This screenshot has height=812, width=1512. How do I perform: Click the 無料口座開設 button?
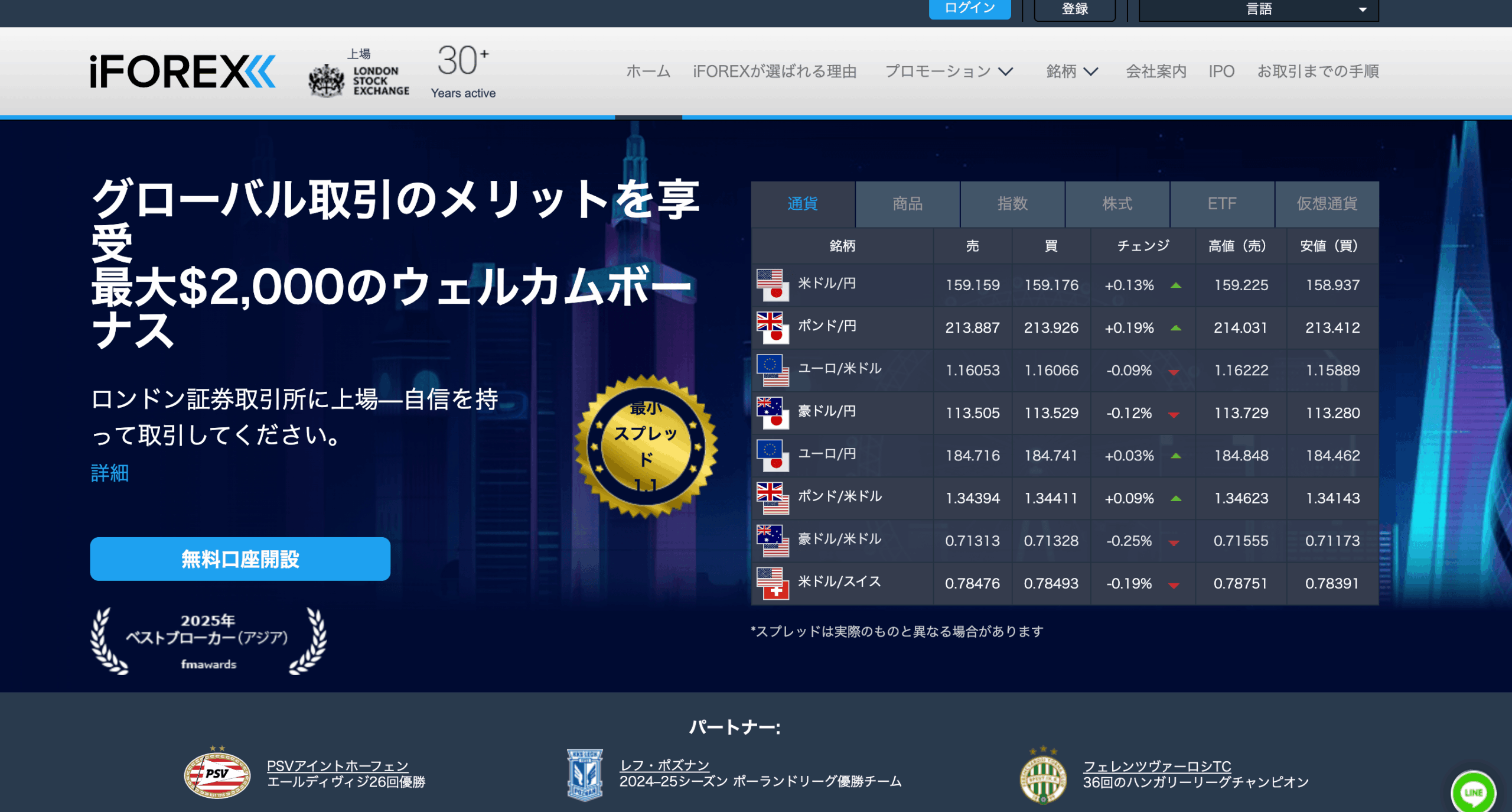tap(240, 559)
